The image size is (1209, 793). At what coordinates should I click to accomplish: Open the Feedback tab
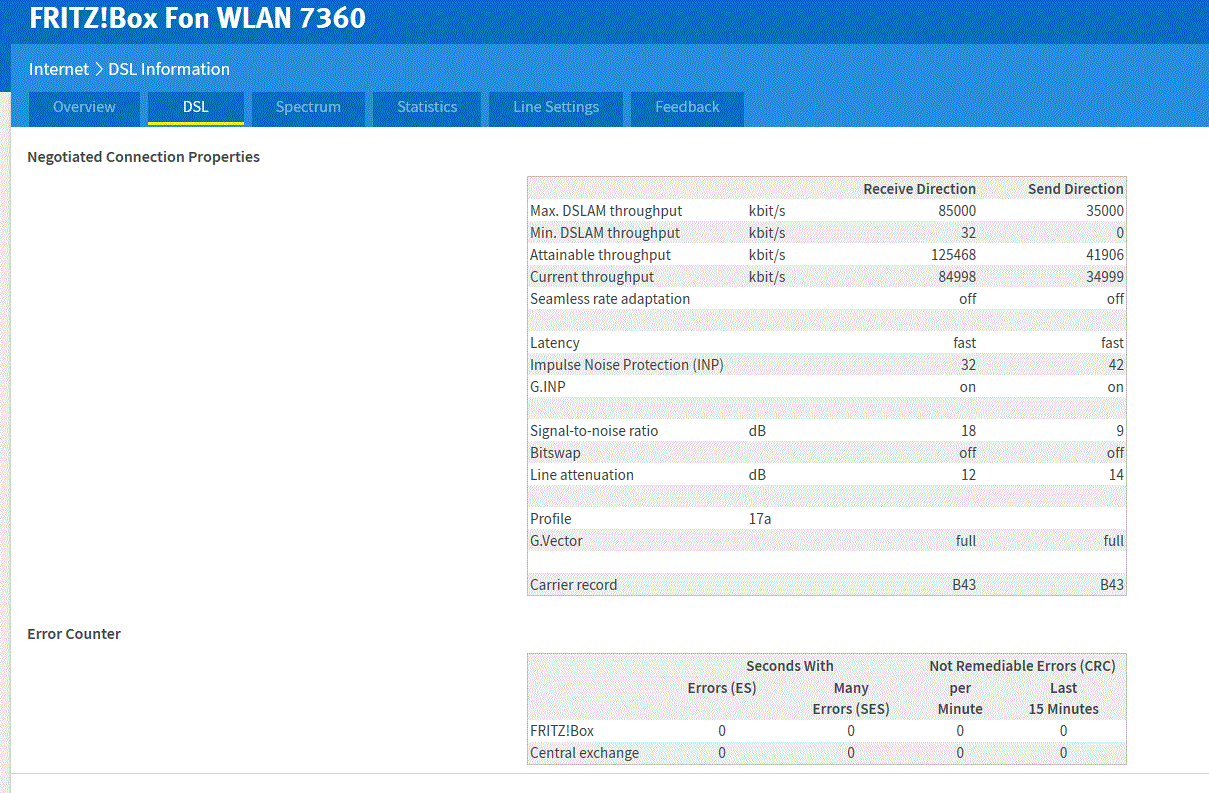[687, 107]
